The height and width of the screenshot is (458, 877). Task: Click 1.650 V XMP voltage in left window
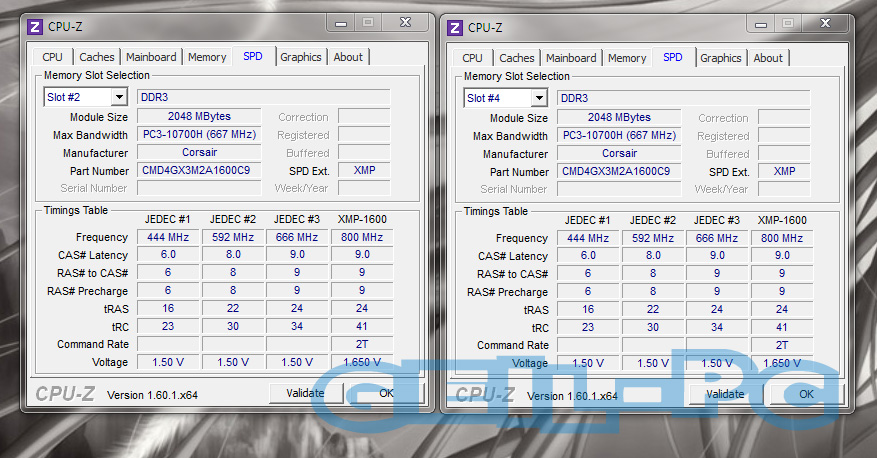click(362, 362)
